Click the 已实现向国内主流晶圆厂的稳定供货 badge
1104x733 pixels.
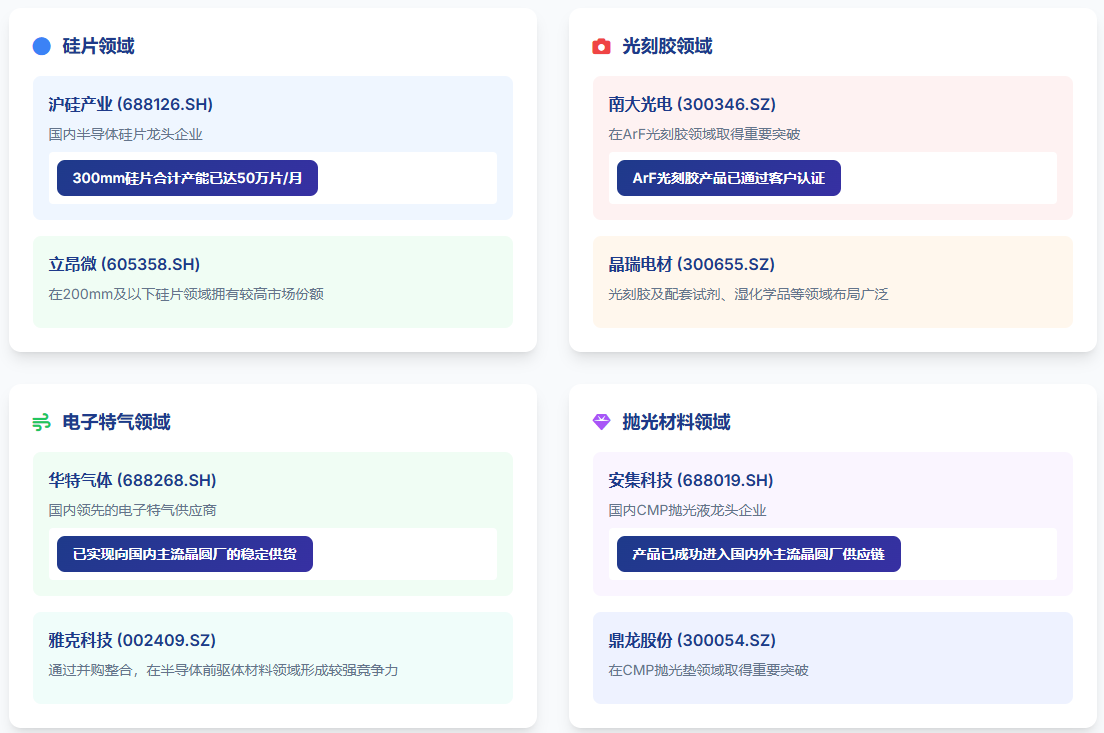[184, 554]
